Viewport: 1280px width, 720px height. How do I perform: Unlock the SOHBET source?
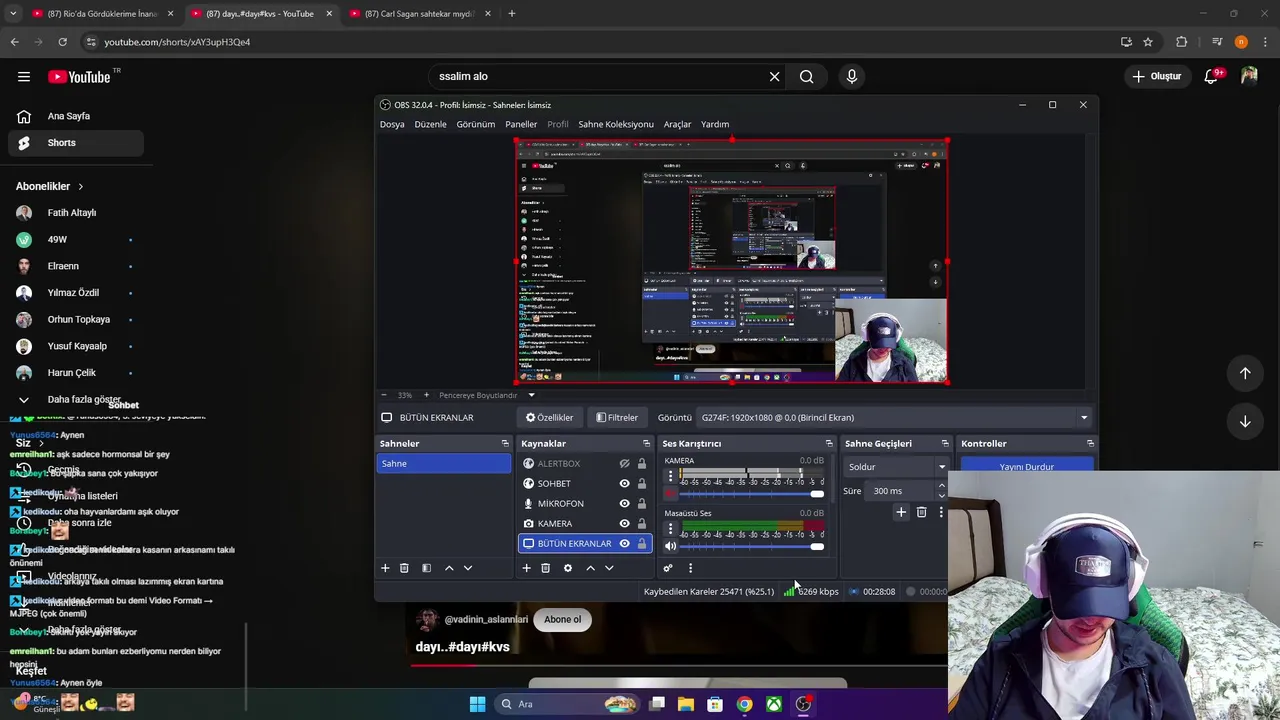[x=642, y=484]
